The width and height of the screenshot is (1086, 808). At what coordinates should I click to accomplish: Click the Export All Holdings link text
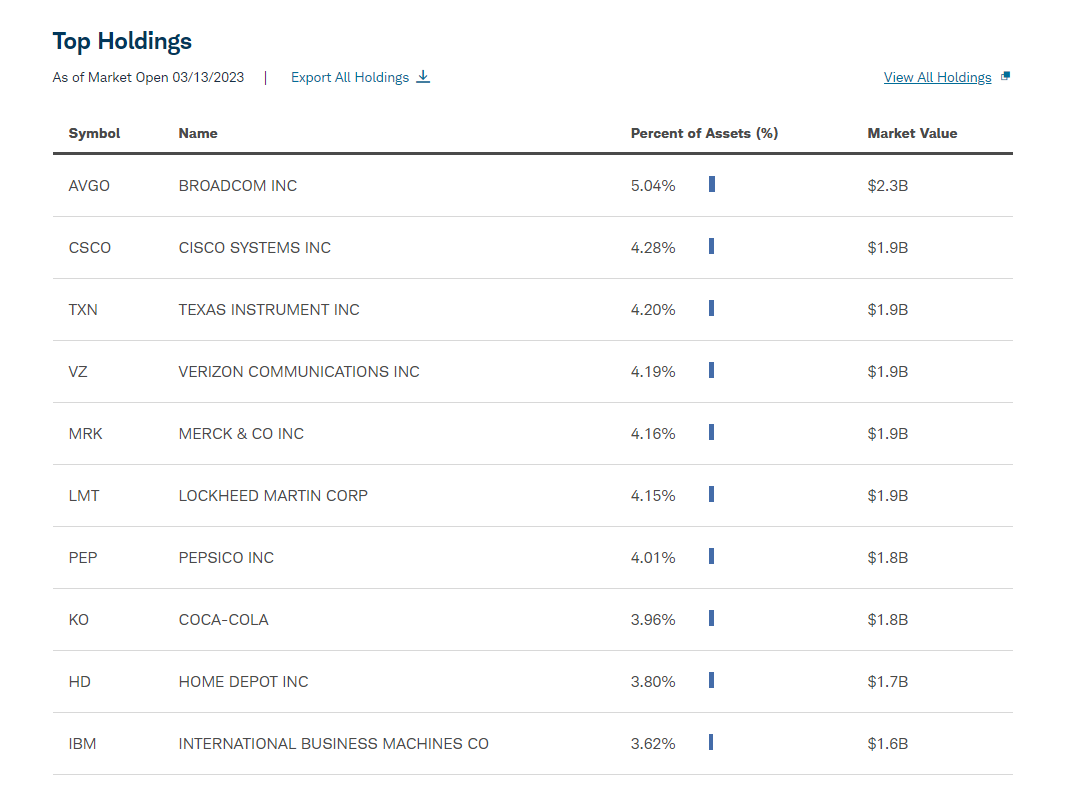pyautogui.click(x=350, y=78)
